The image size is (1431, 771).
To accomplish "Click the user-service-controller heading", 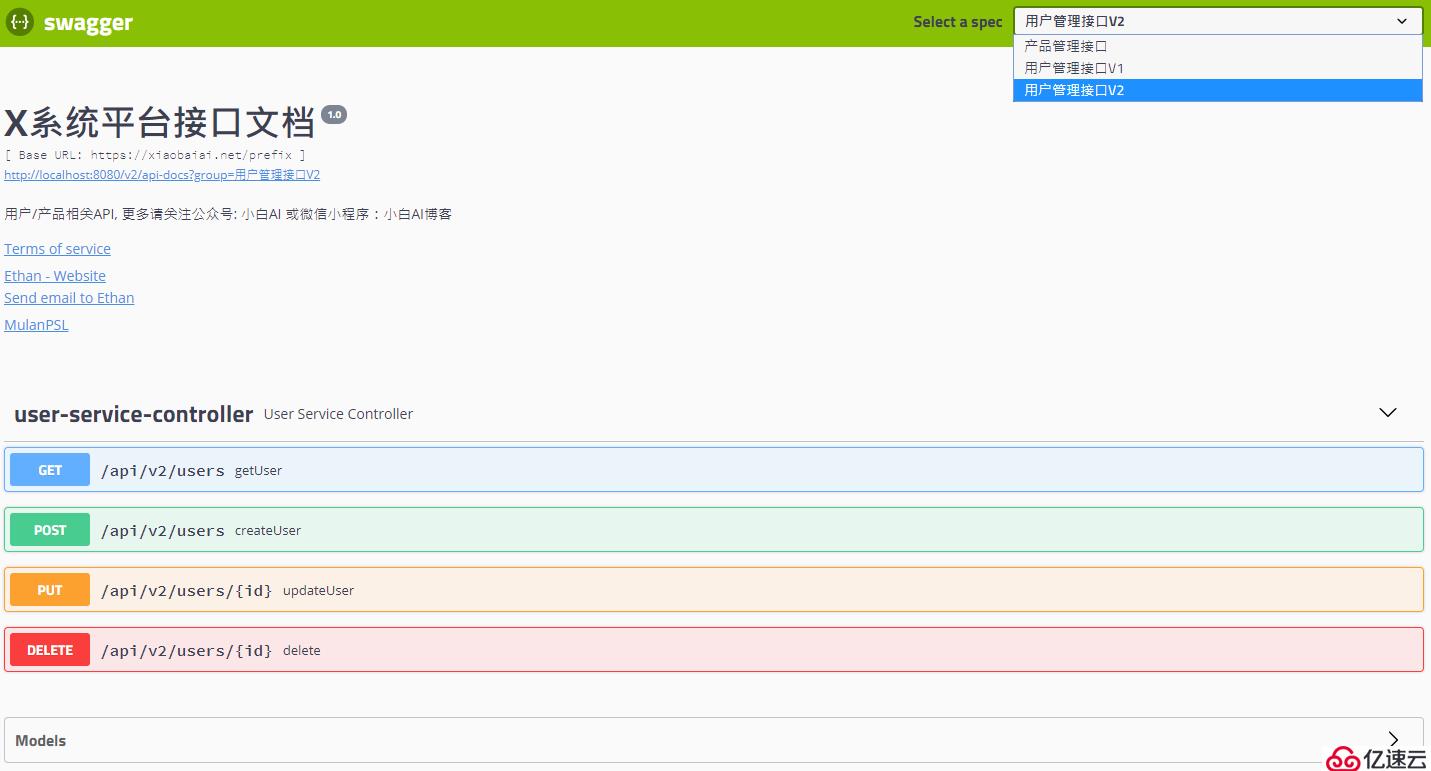I will tap(133, 414).
